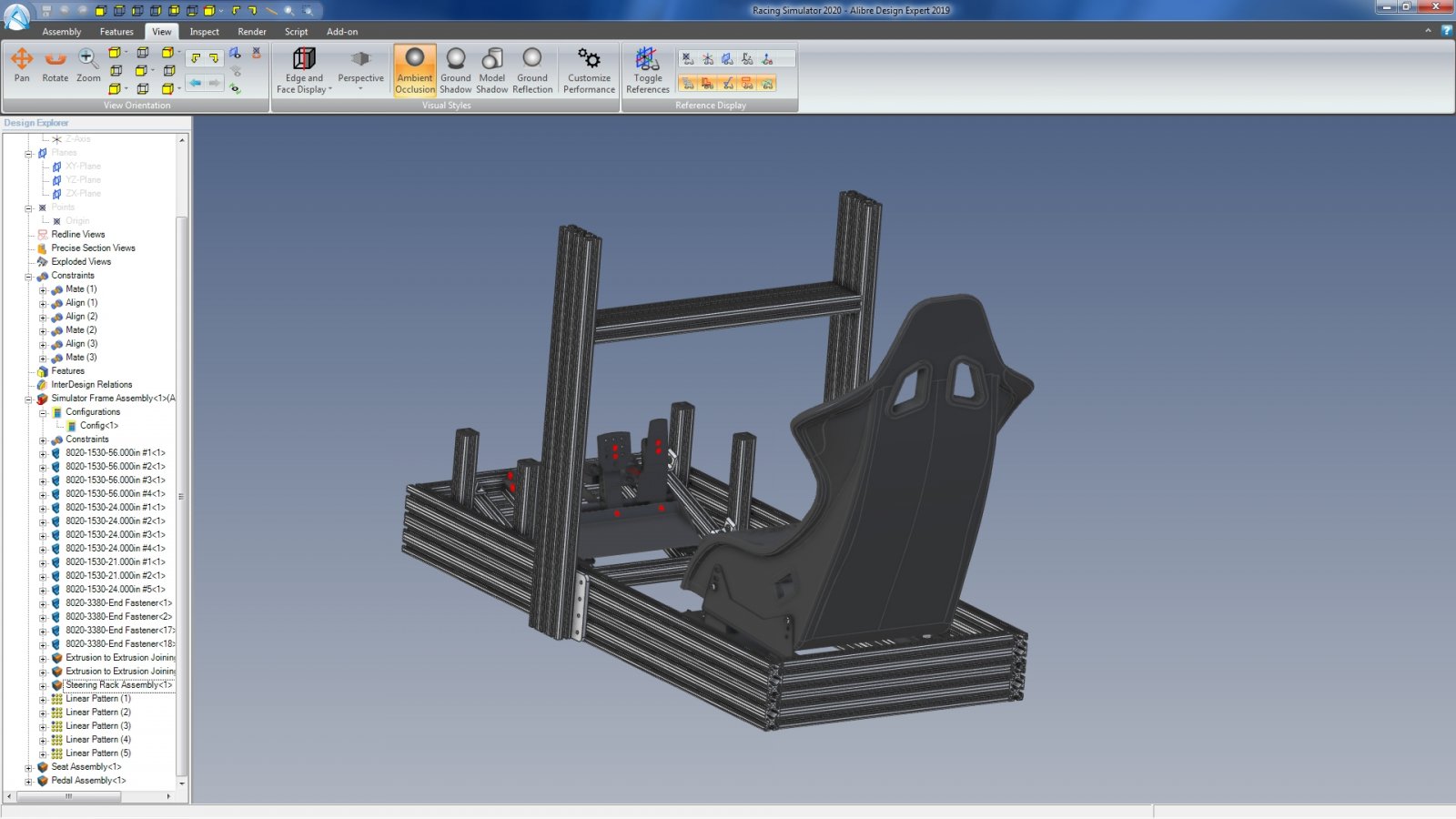Expand the Seat Assembly<1> tree node
This screenshot has width=1456, height=819.
(x=29, y=767)
